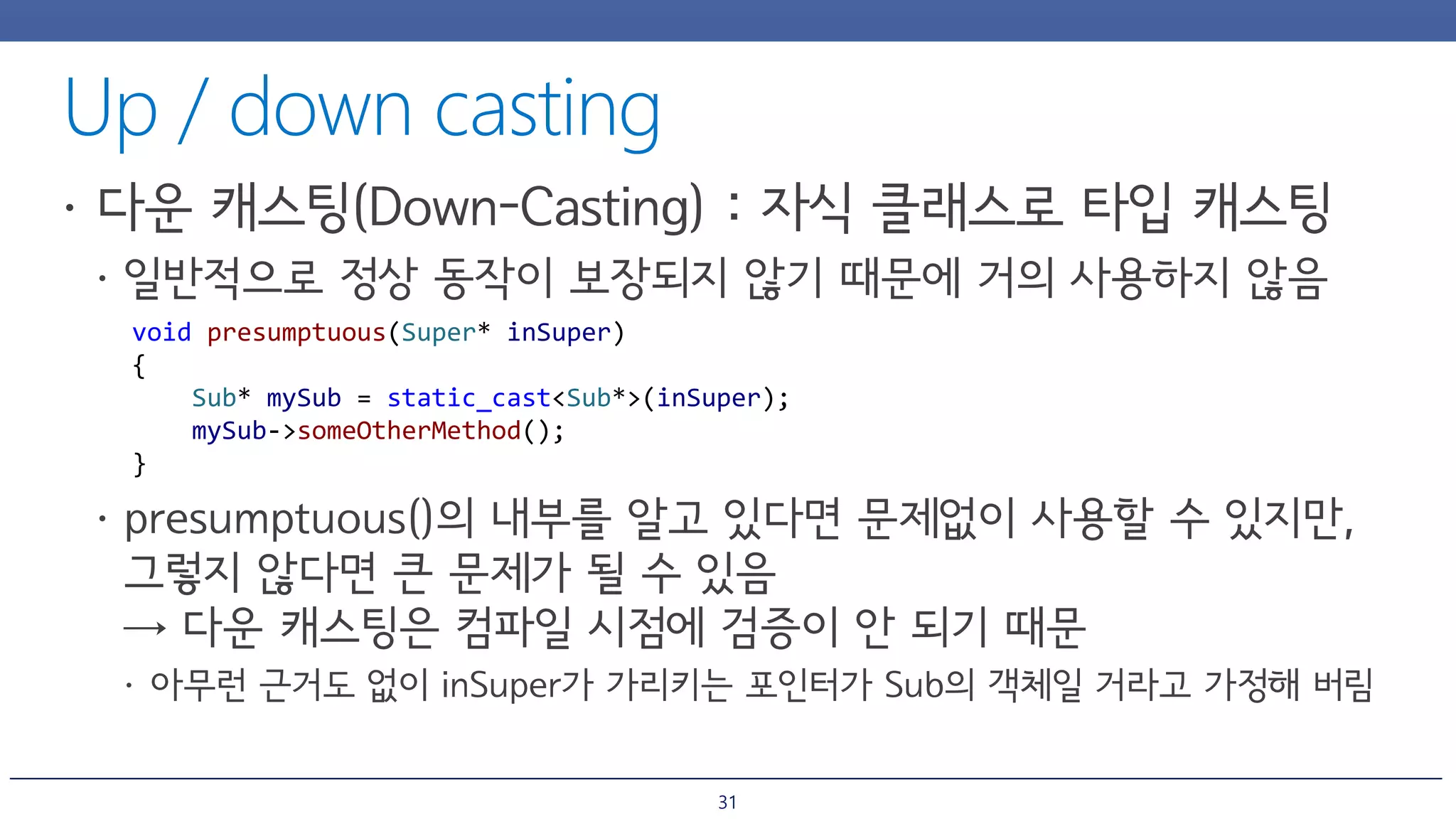Click the word 'inSuper가' in last bullet

(x=517, y=685)
